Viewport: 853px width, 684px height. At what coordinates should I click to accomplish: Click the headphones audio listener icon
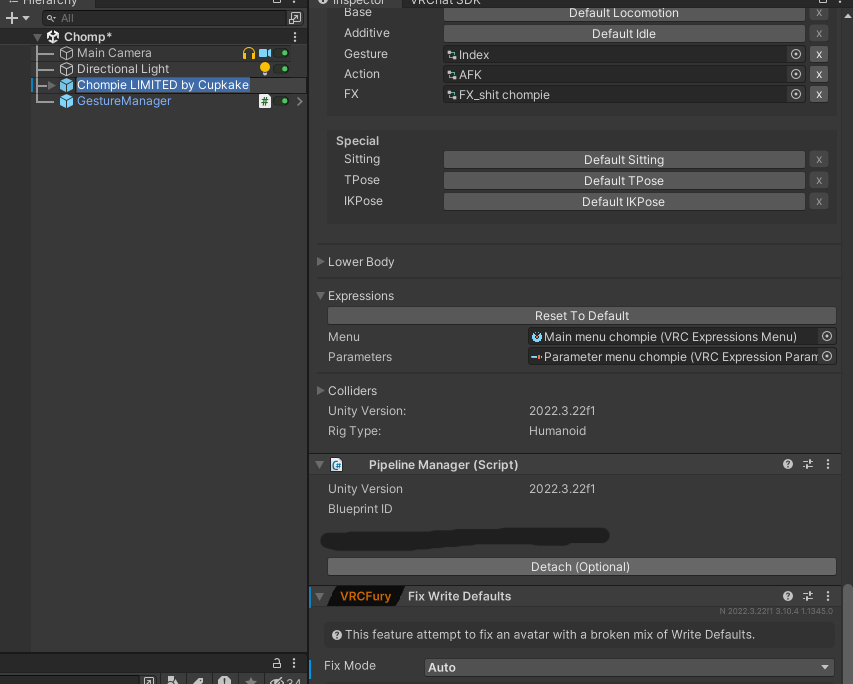point(249,53)
